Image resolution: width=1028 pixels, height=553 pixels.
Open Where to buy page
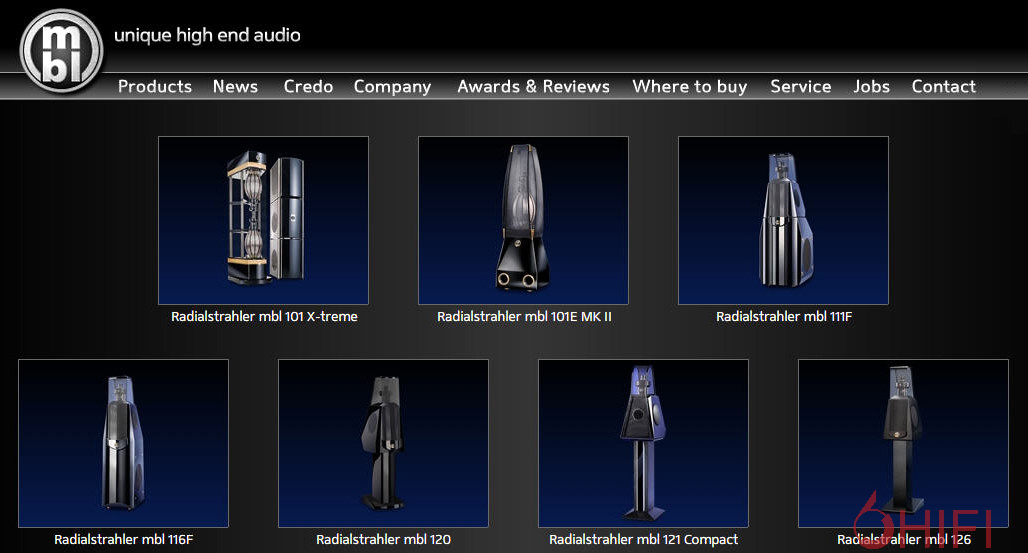690,87
